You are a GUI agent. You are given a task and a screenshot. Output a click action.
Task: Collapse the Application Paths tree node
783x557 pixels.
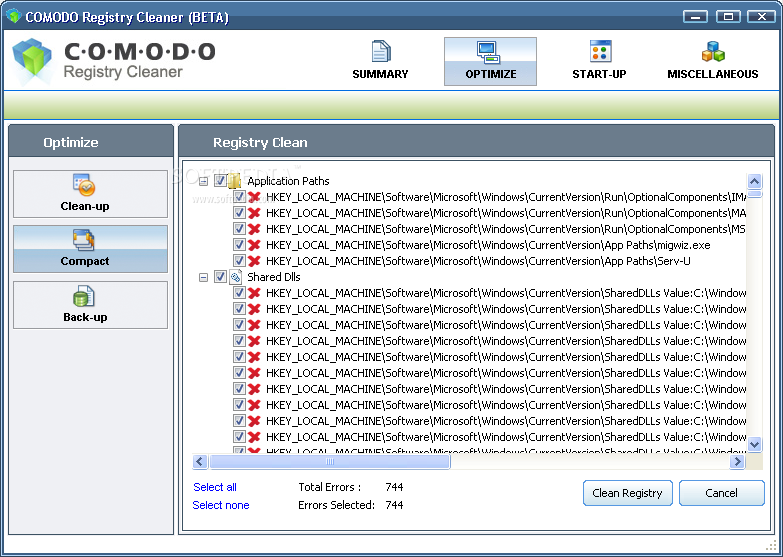tap(203, 181)
